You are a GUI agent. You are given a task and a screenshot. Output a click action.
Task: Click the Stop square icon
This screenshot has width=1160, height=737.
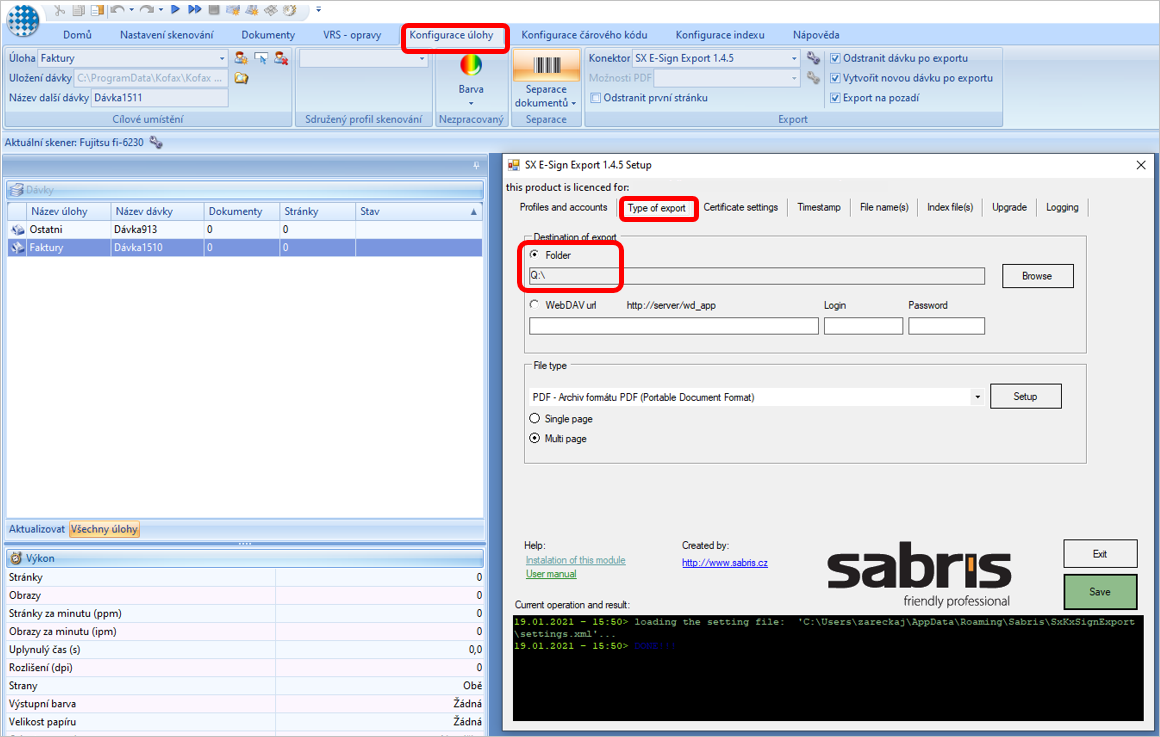(x=214, y=10)
